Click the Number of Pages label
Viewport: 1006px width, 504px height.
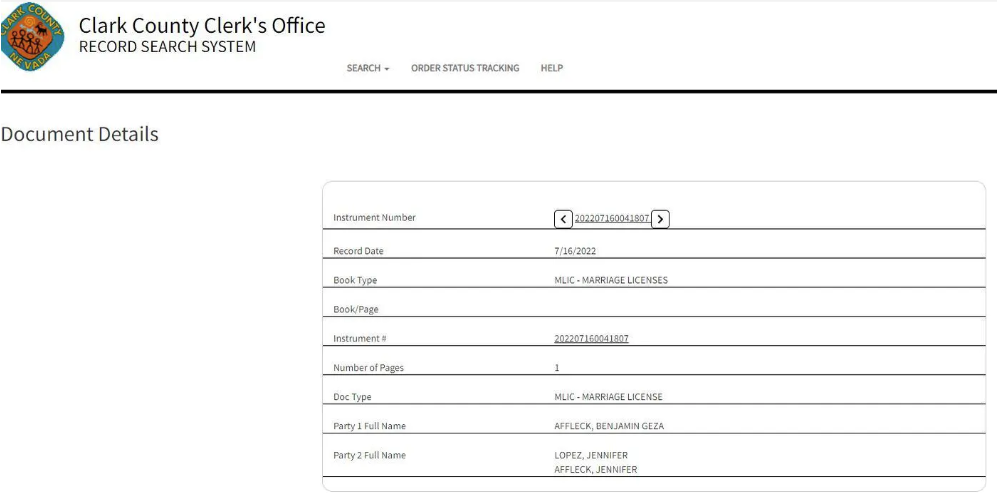(x=368, y=368)
